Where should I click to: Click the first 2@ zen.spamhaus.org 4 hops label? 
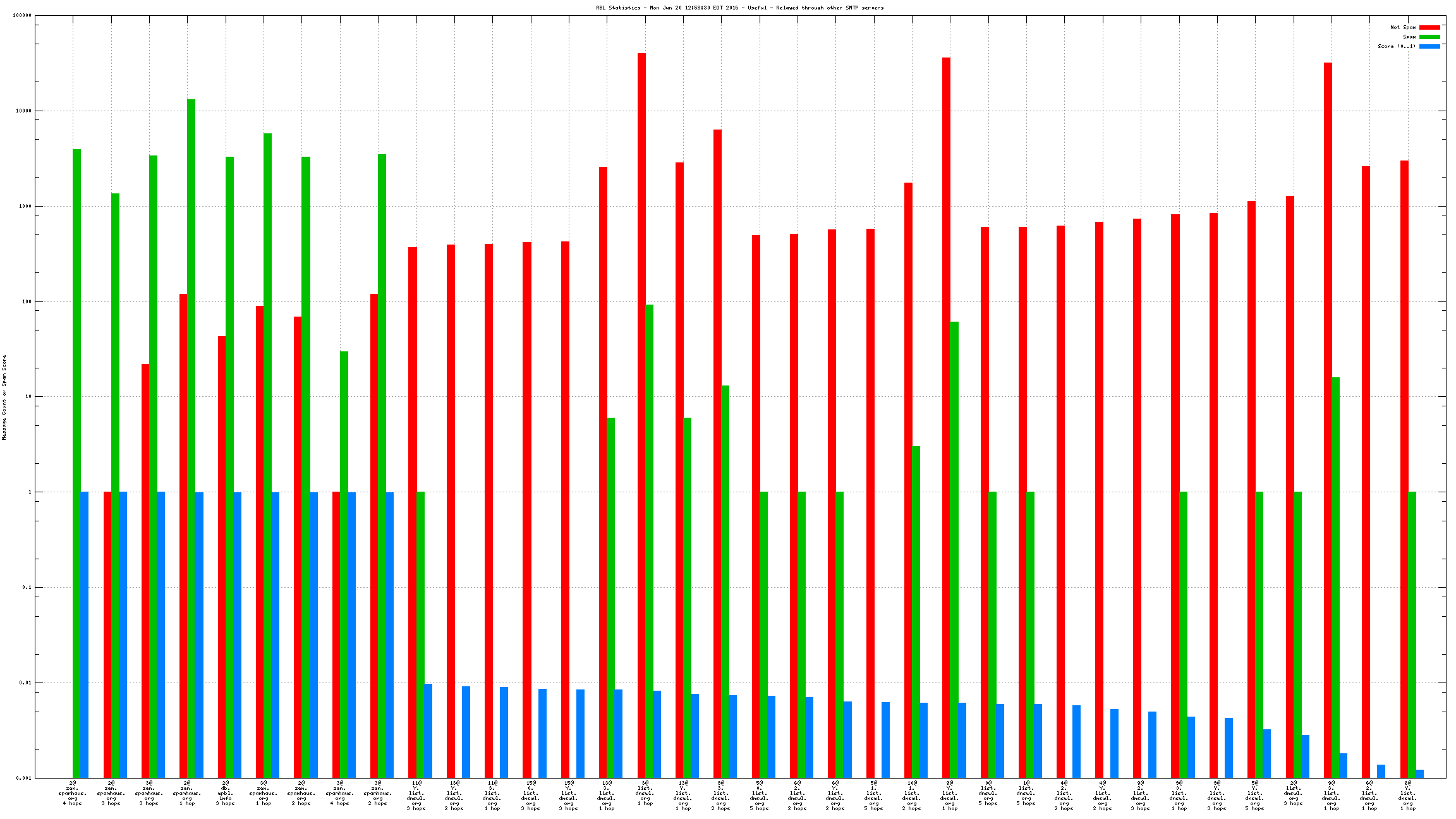[73, 793]
